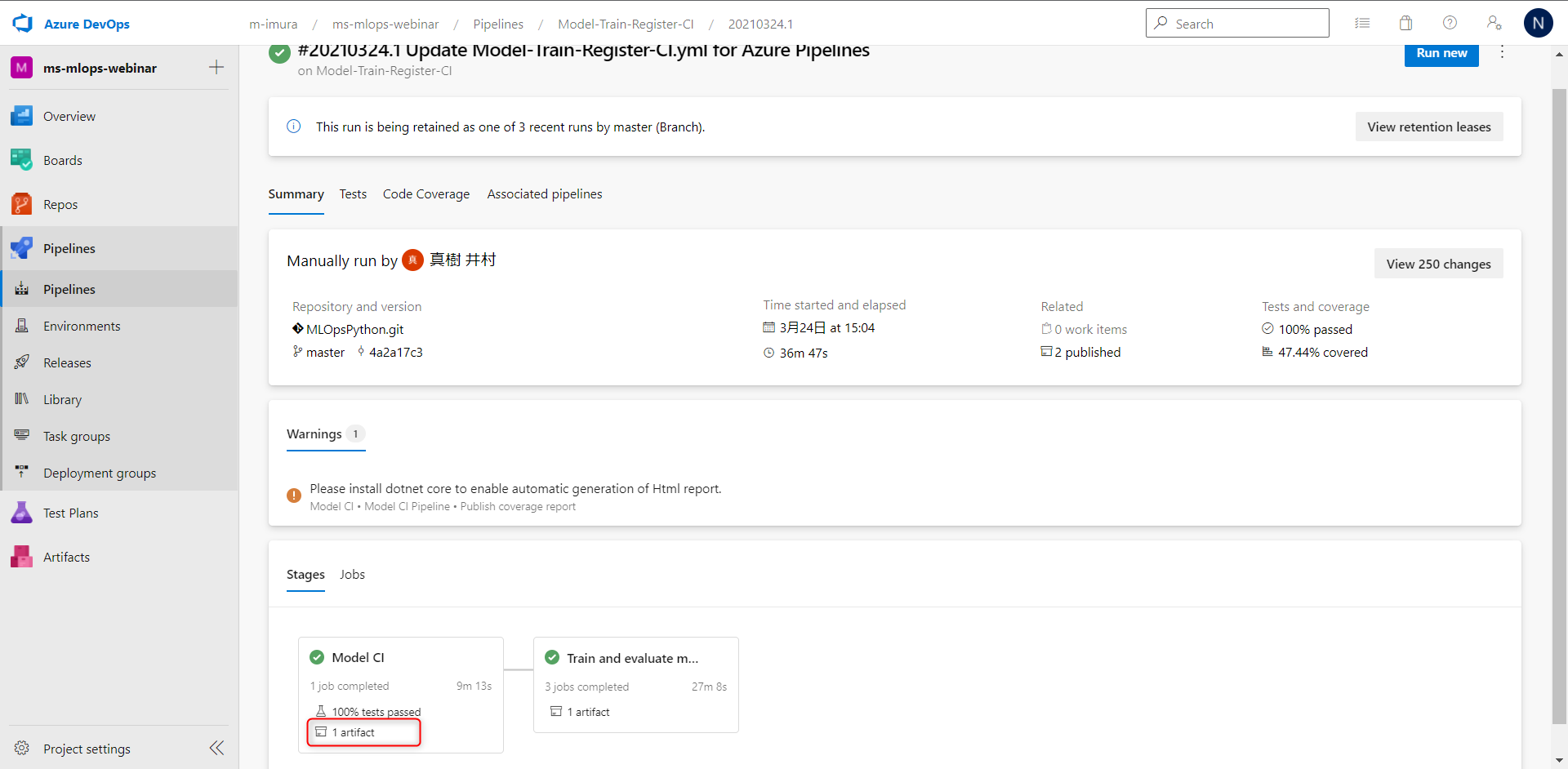Click Pipelines in the breadcrumb
Viewport: 1568px width, 769px height.
498,24
